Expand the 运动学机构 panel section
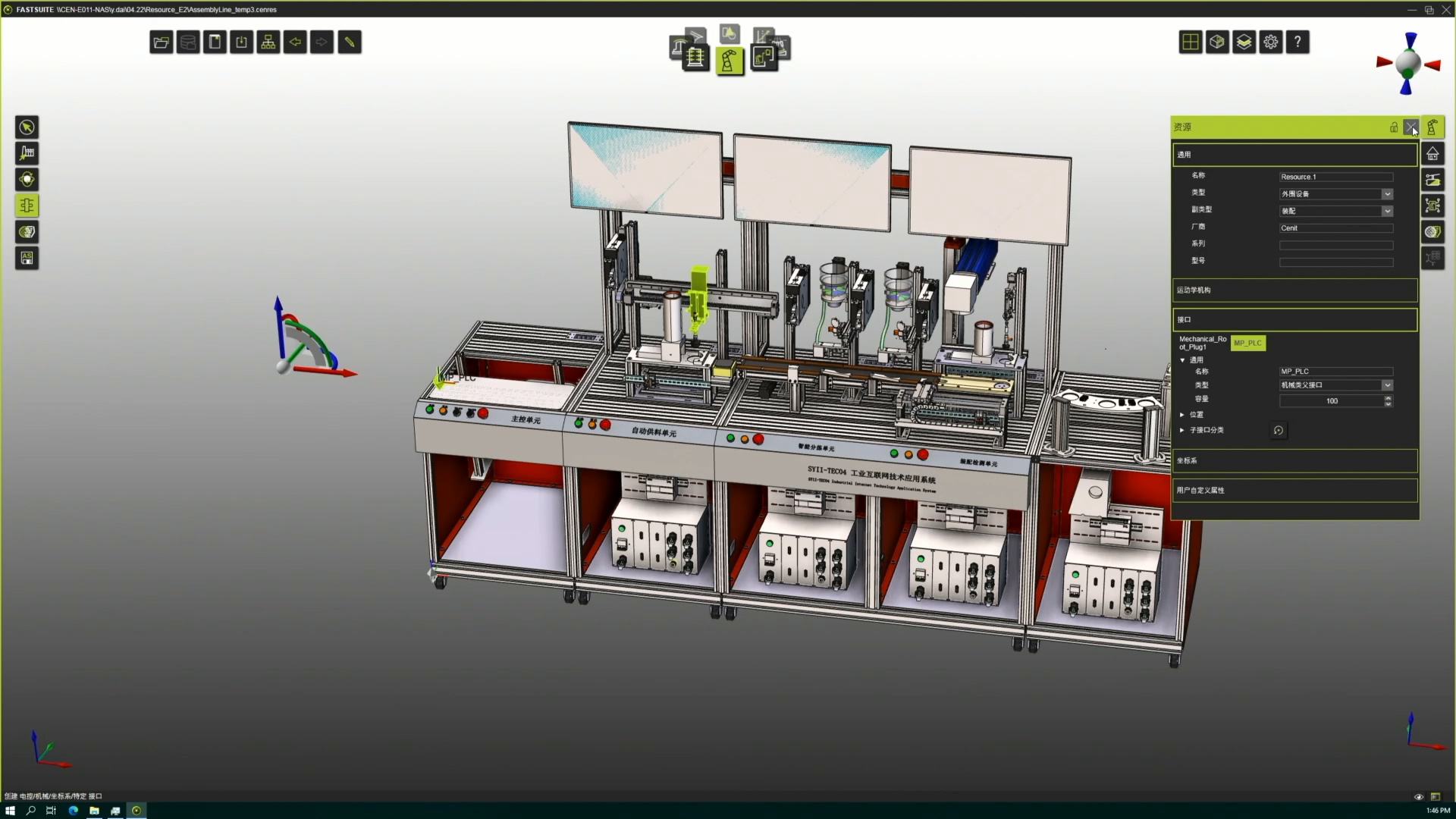 pyautogui.click(x=1294, y=290)
